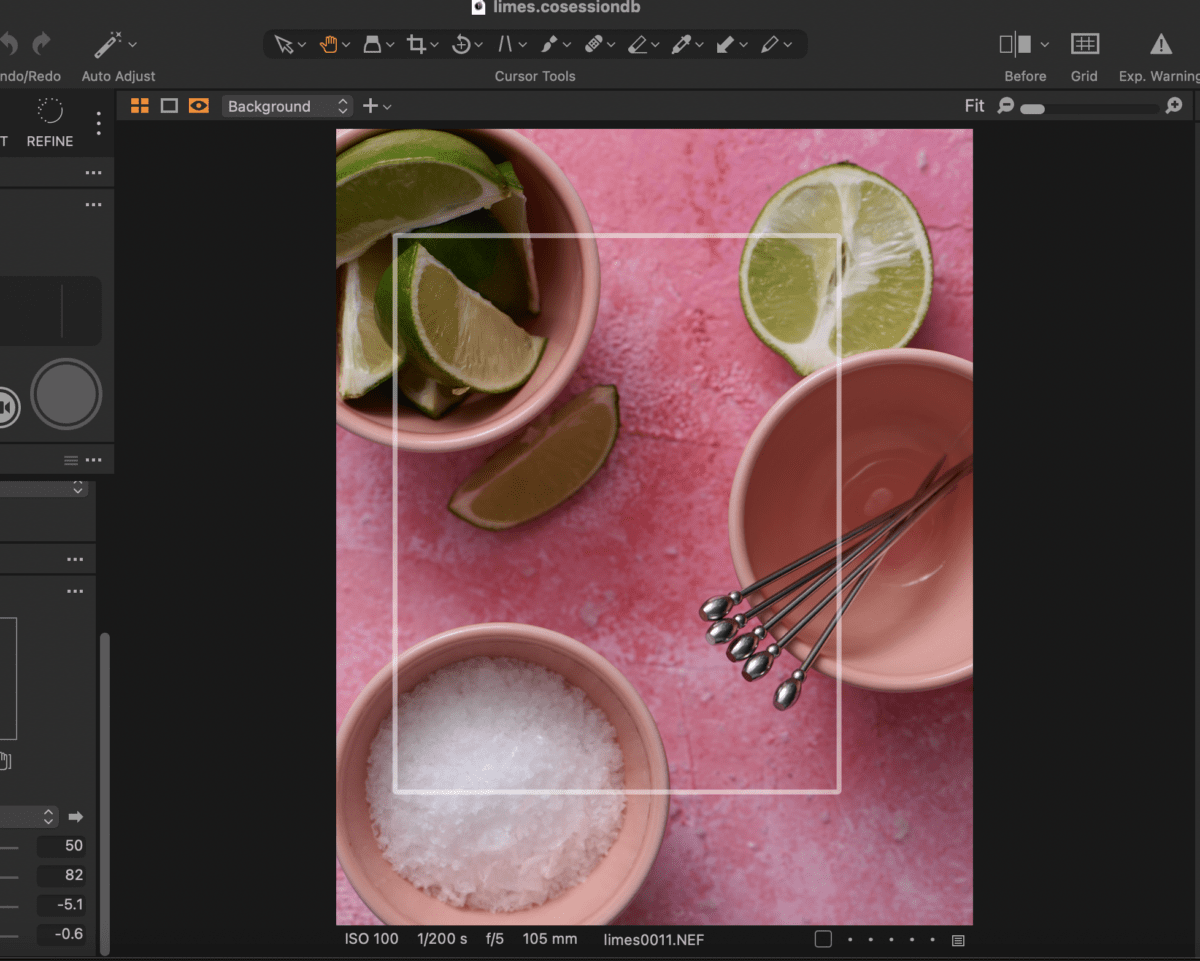
Task: Open the Background layer dropdown
Action: (287, 105)
